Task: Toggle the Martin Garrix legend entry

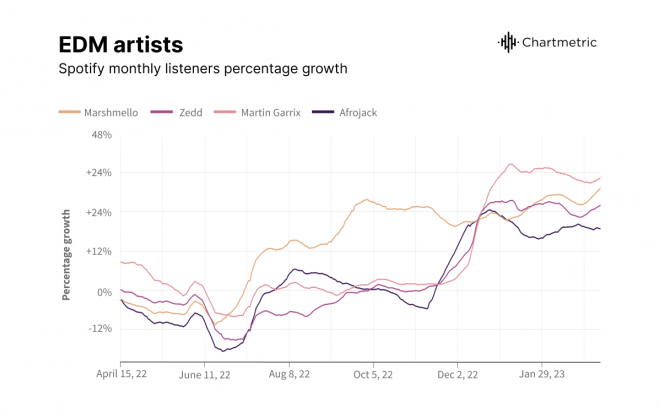Action: coord(270,112)
